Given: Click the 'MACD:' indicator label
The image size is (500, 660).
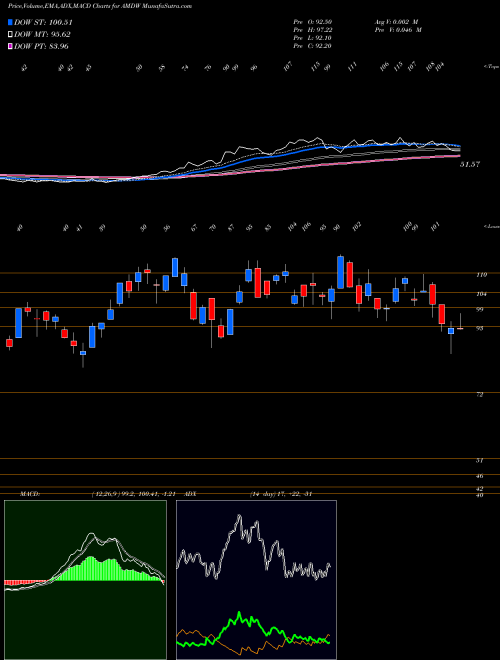Looking at the screenshot, I should point(30,494).
